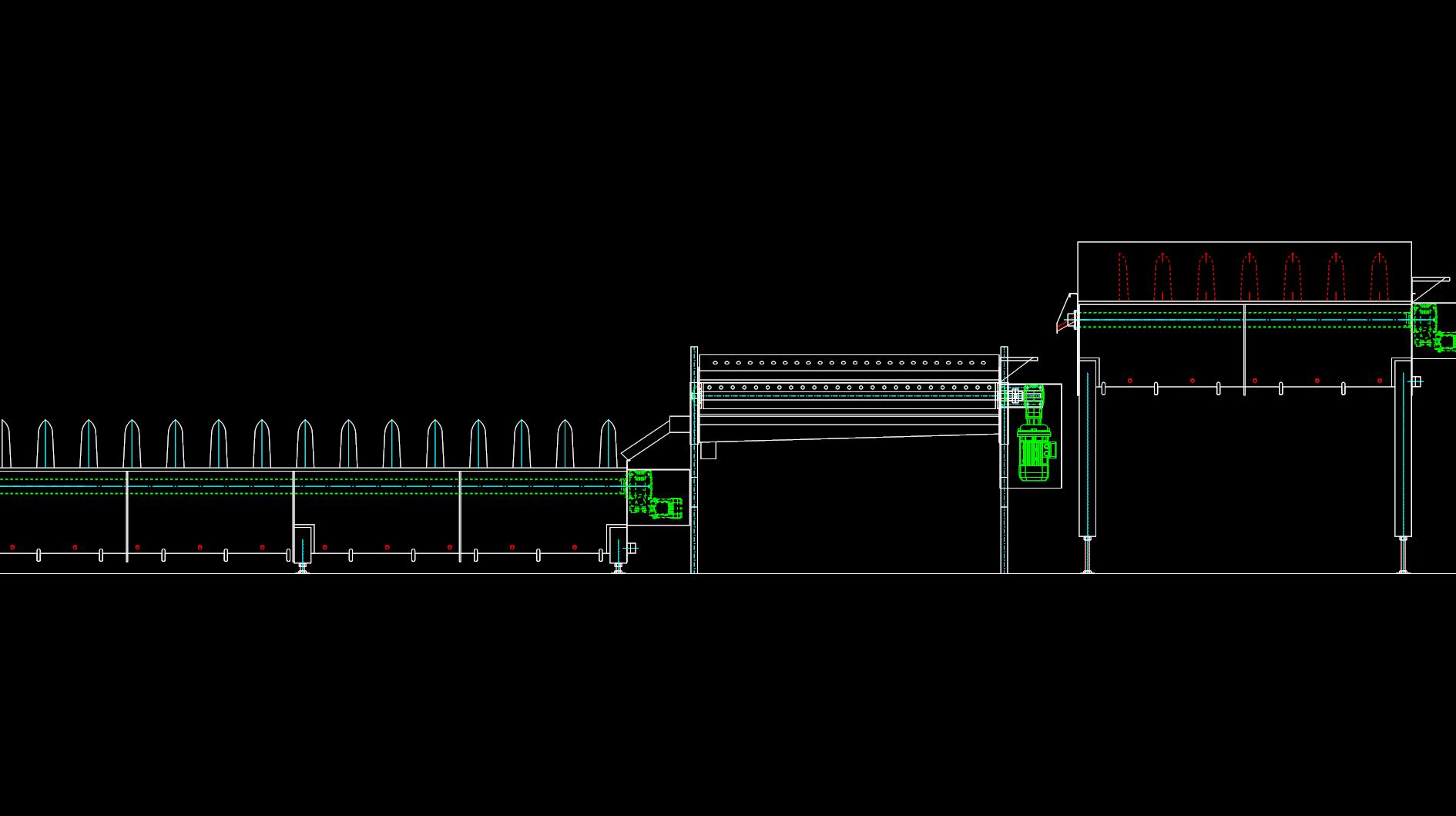Select the hood rectangle above the red dashed bottles

click(1244, 271)
